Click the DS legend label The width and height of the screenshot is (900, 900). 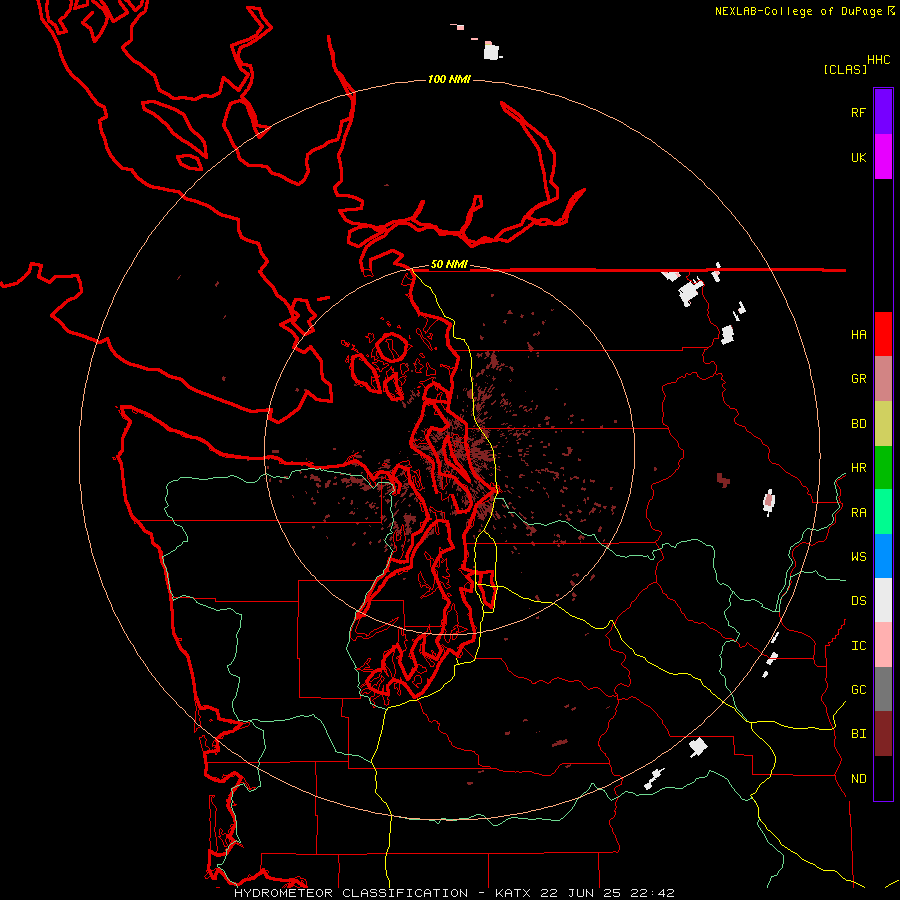(x=858, y=601)
